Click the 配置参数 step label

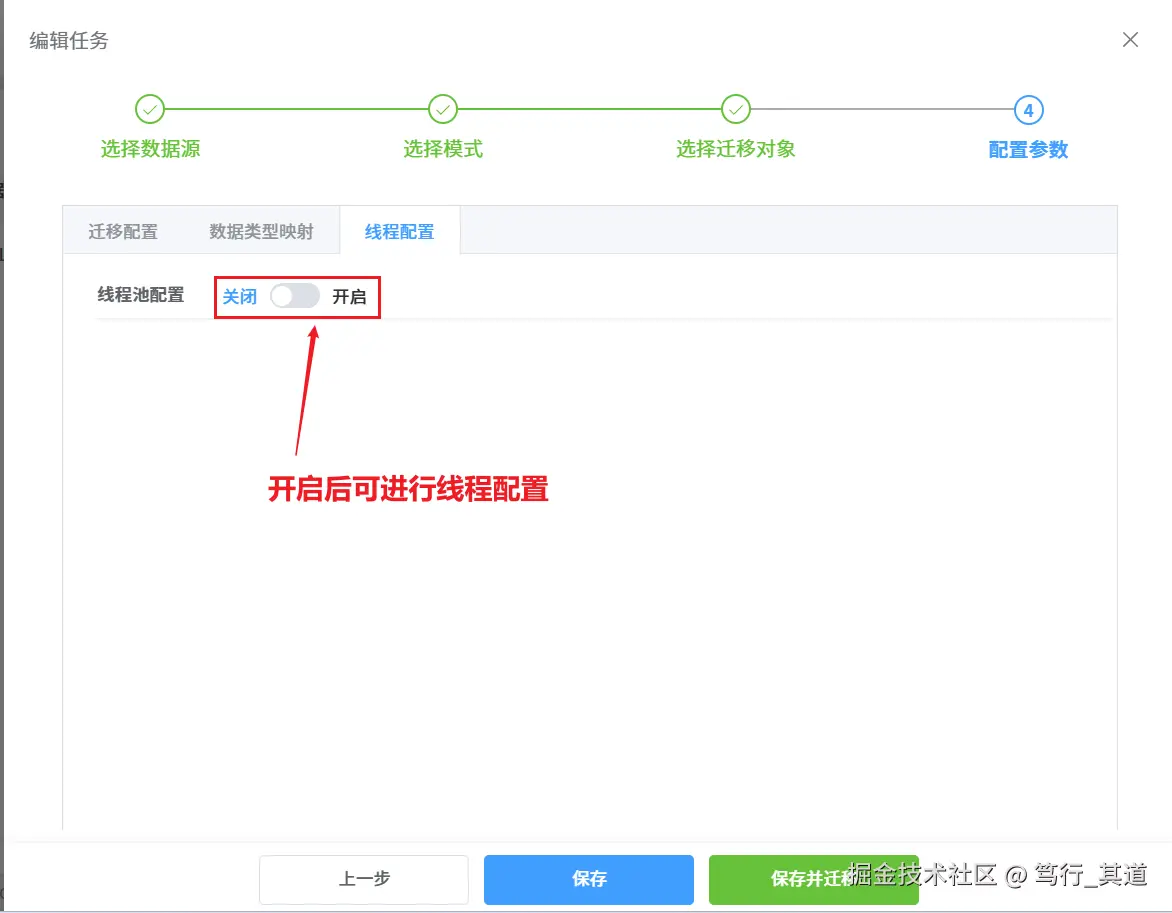[x=1028, y=149]
